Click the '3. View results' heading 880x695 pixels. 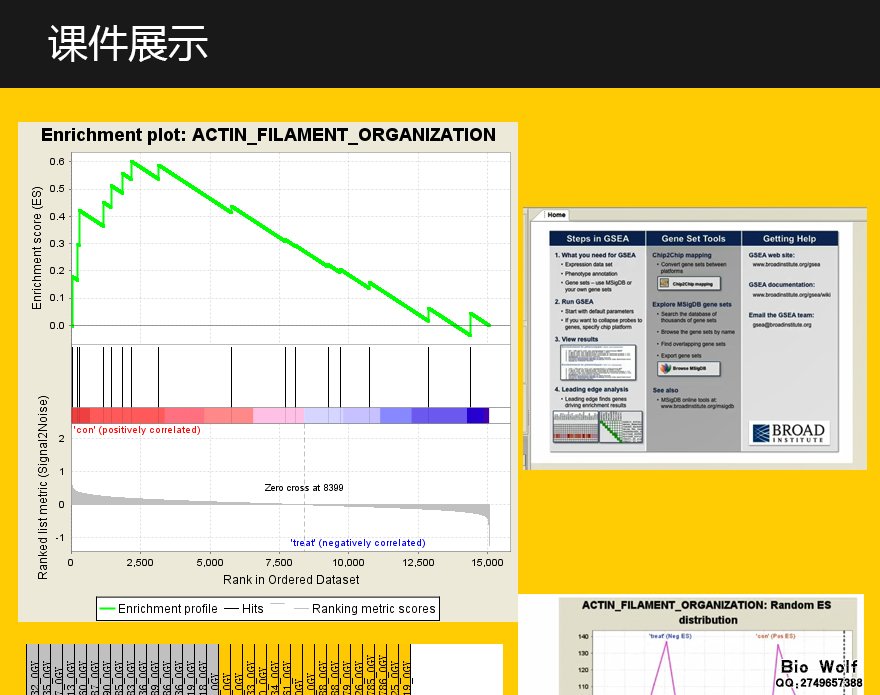coord(576,339)
